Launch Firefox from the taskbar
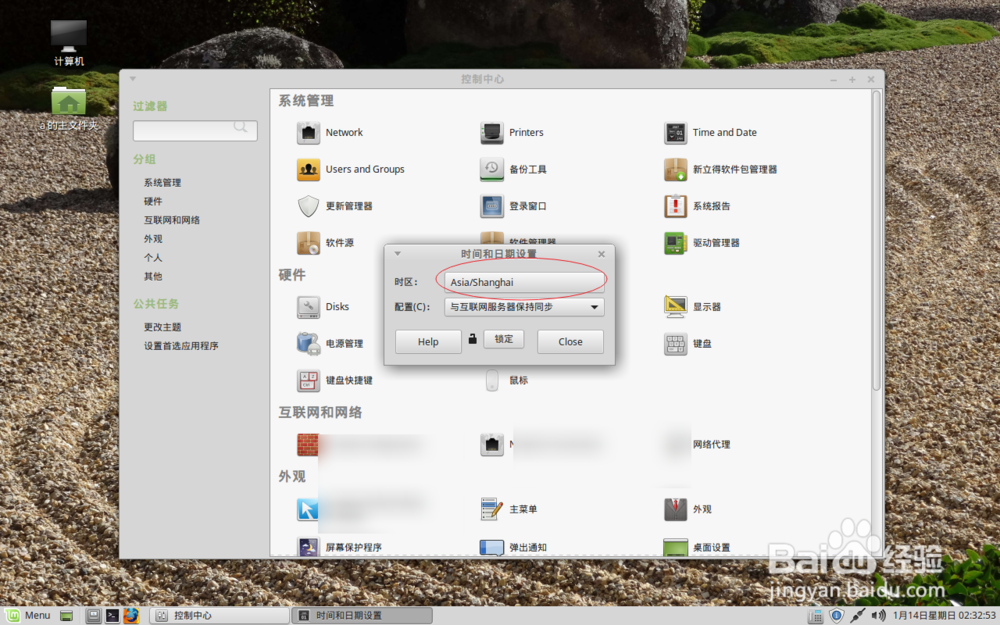Screen dimensions: 1000x625 click(131, 615)
